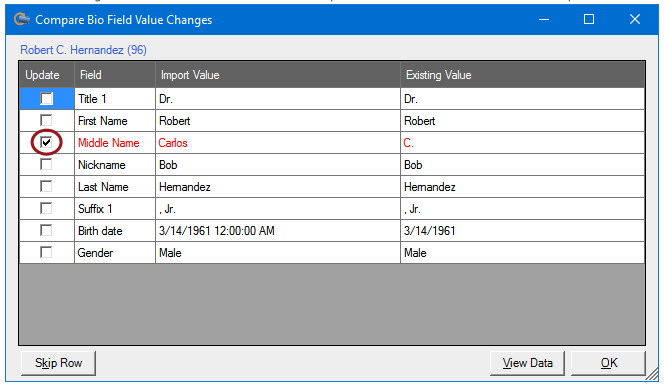Click the Robert C. Hernandez (96) link
The height and width of the screenshot is (386, 664).
tap(83, 50)
